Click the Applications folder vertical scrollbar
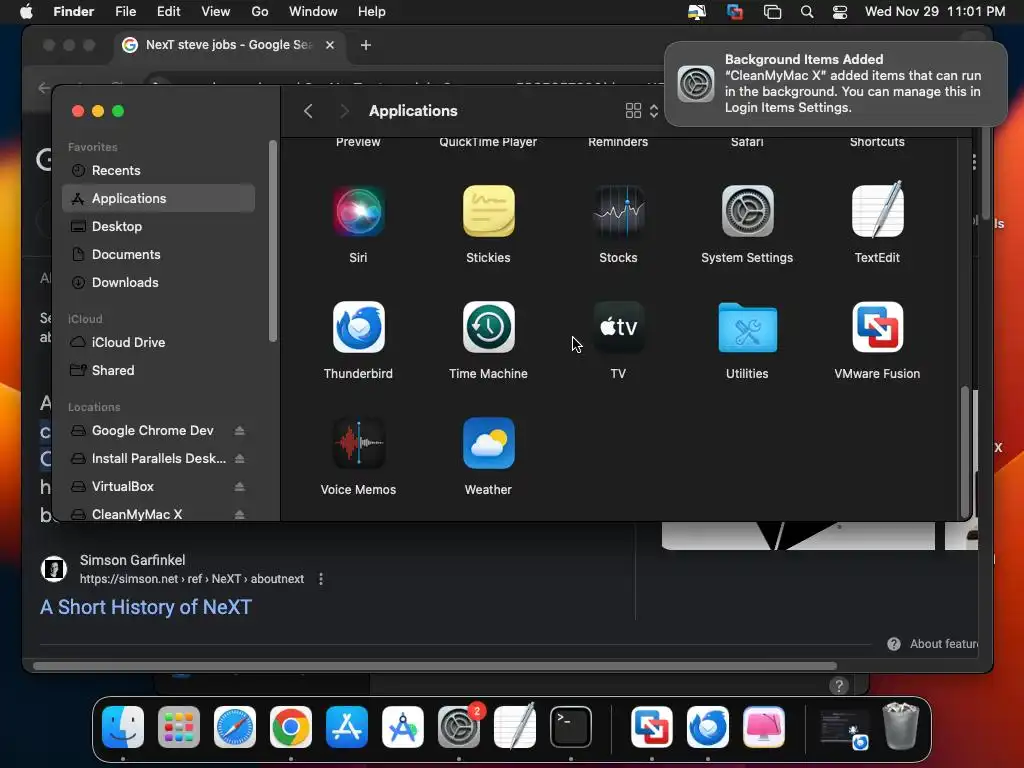The height and width of the screenshot is (768, 1024). click(965, 451)
